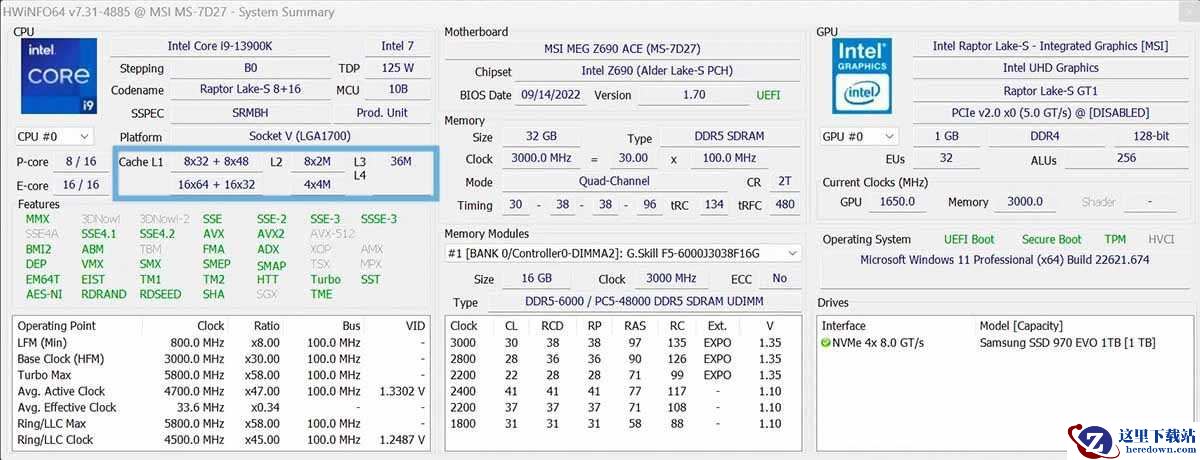The width and height of the screenshot is (1200, 460).
Task: Select the Raptor Lake-S 8+16 codename field
Action: click(250, 90)
